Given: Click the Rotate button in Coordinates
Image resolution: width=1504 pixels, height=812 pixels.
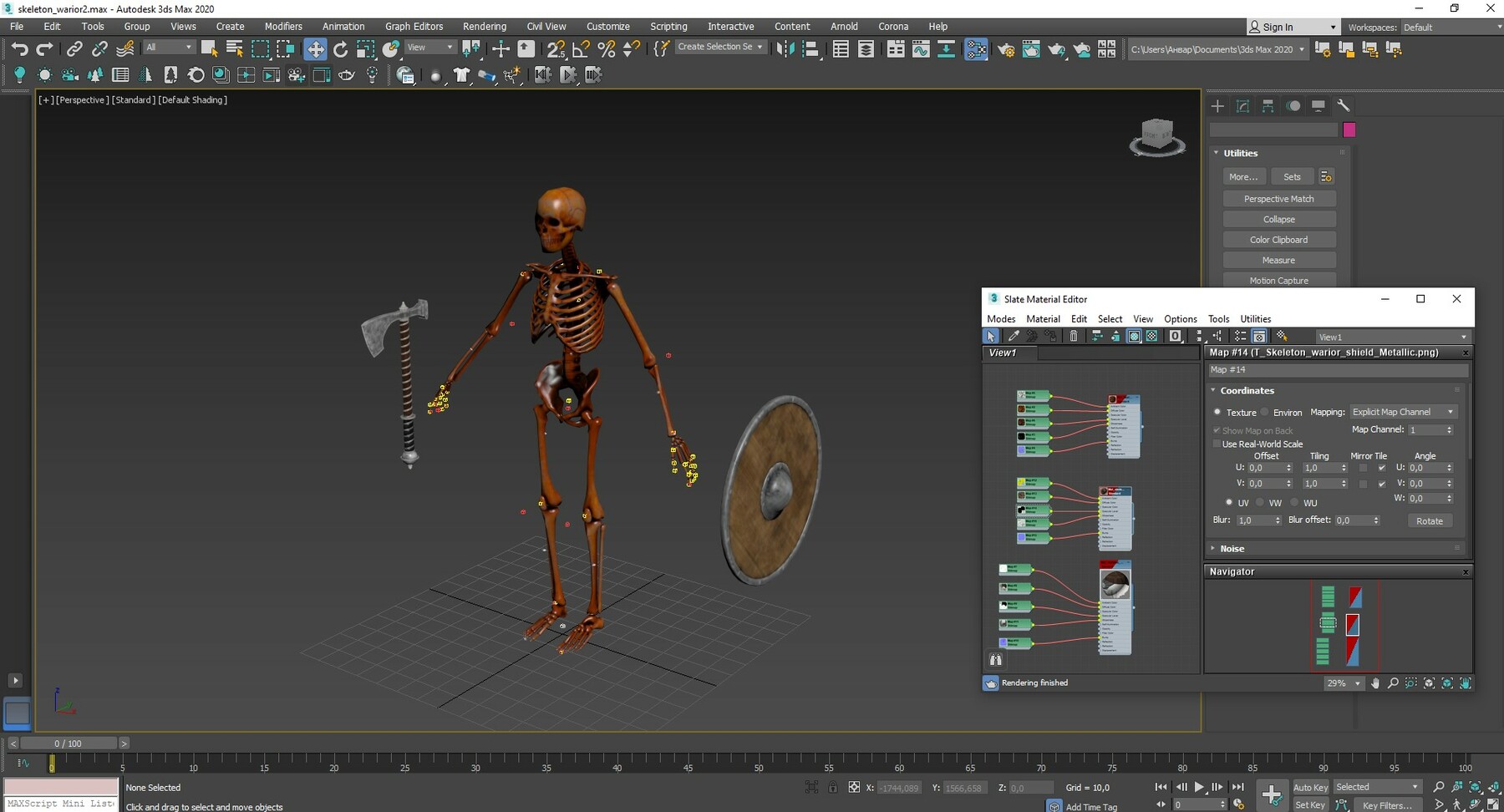Looking at the screenshot, I should (x=1430, y=520).
